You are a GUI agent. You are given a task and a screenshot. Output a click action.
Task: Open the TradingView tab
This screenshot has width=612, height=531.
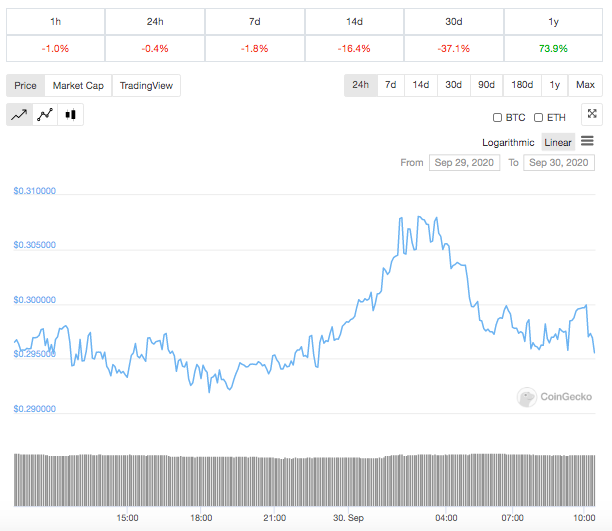coord(146,86)
